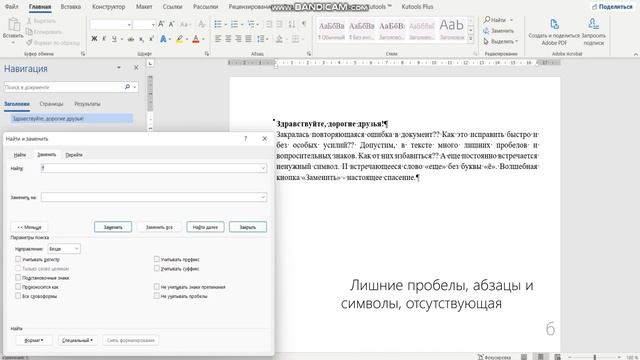Click the Создать и поделиться Adobe PDF icon

tap(554, 24)
